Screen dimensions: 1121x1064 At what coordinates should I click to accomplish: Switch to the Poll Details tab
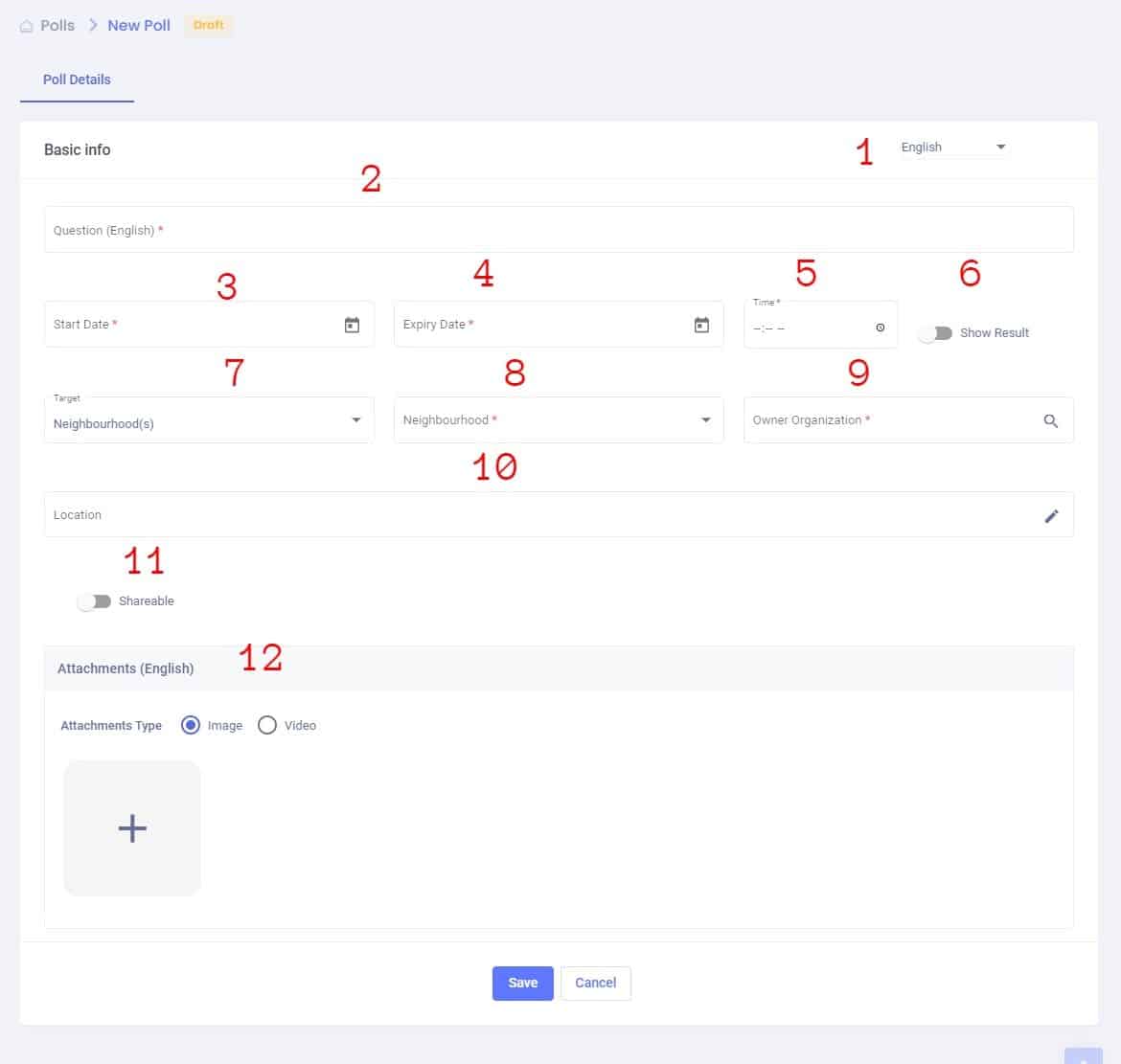(77, 79)
